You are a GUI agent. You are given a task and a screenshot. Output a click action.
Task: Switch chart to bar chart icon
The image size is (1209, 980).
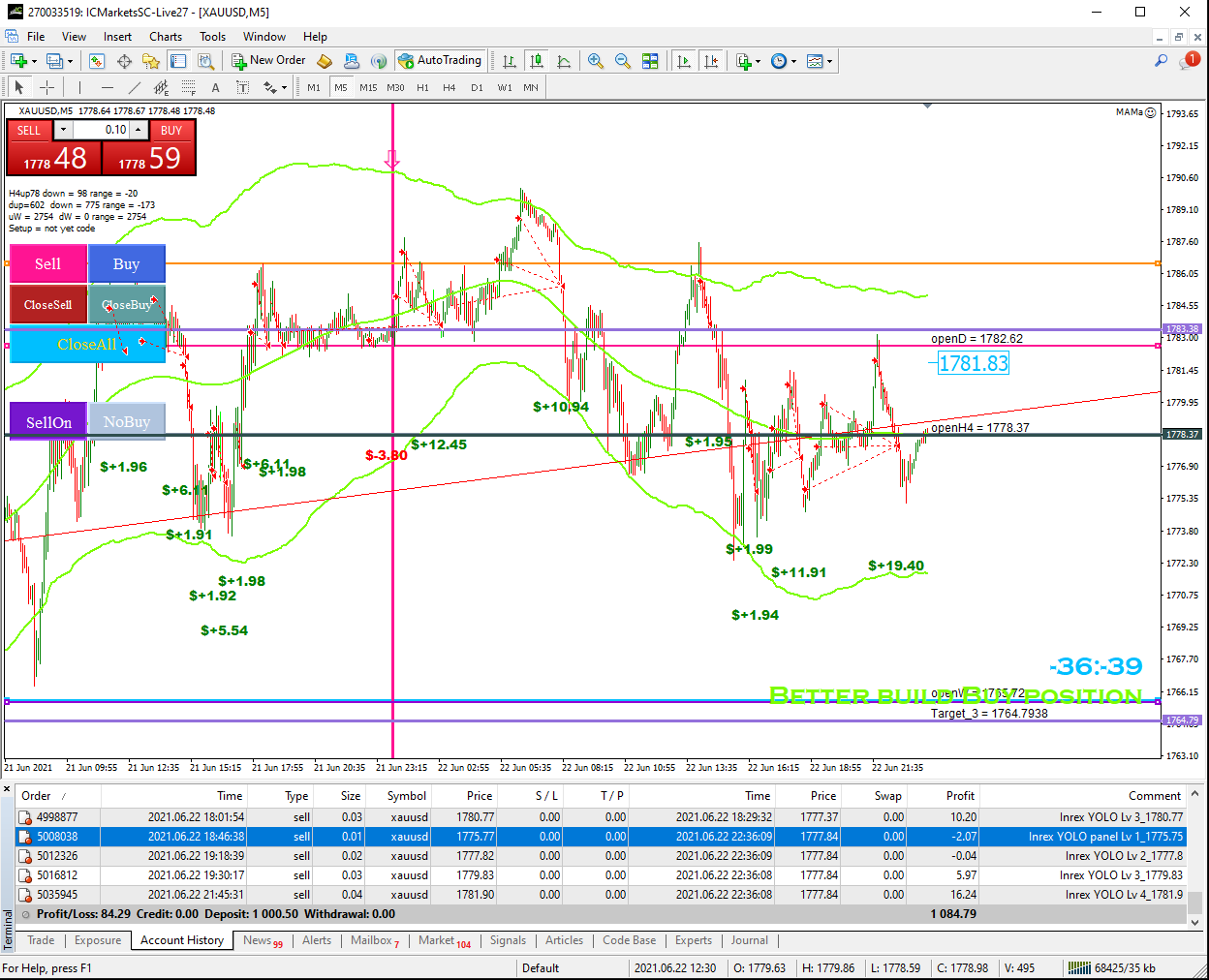510,61
